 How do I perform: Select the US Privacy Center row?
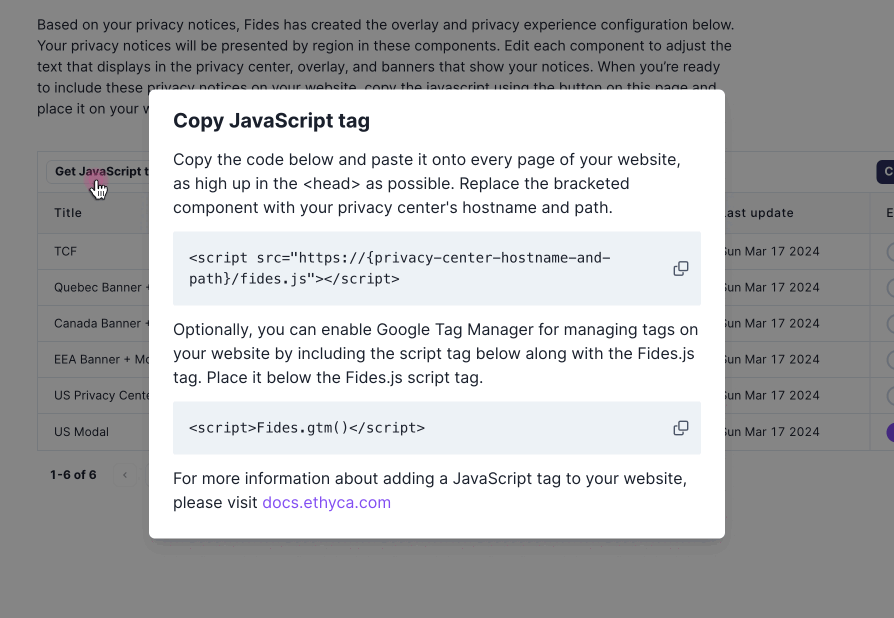(x=101, y=395)
